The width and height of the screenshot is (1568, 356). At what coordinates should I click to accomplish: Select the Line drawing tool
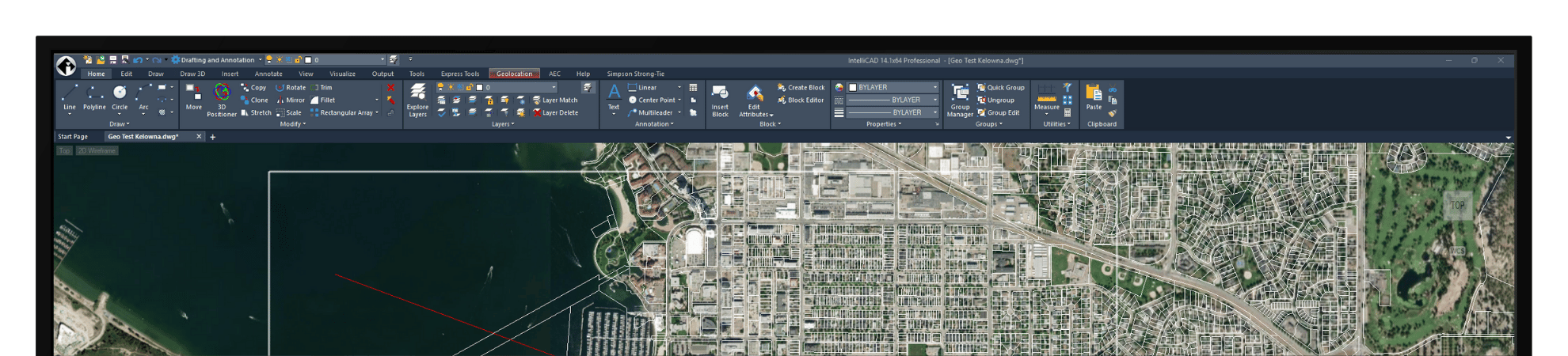point(70,97)
